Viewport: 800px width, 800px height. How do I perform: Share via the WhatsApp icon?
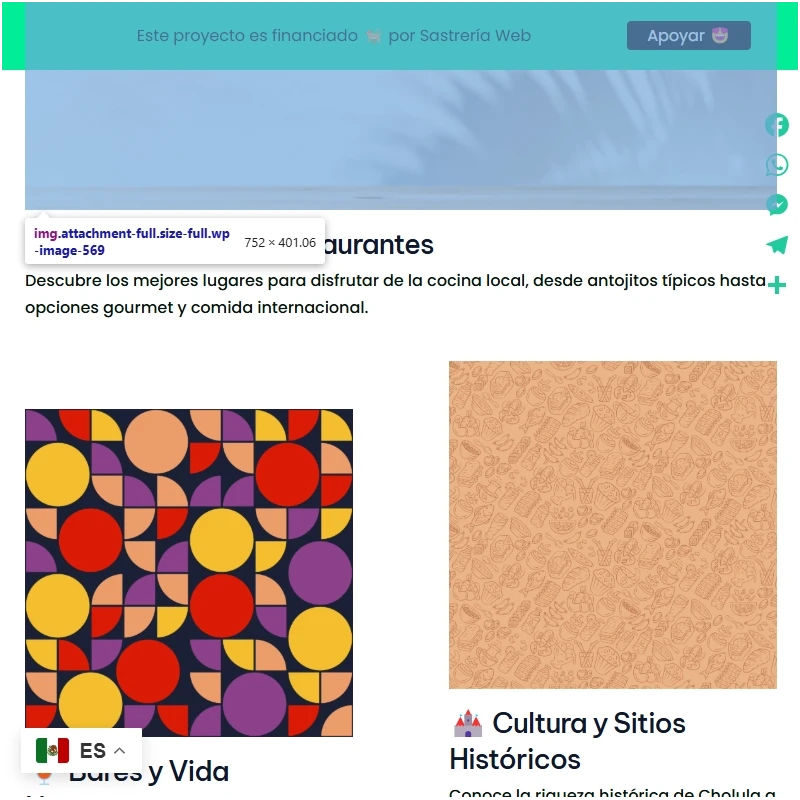(777, 165)
